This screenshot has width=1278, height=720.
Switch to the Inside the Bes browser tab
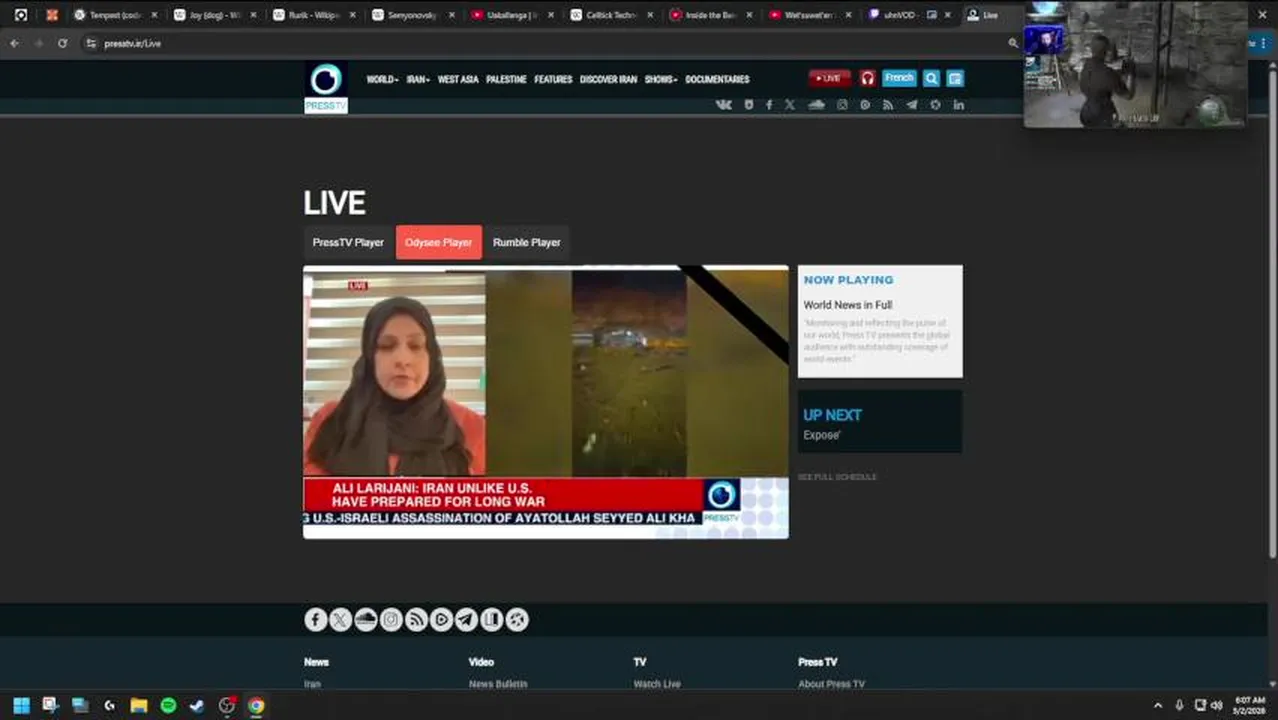click(x=711, y=15)
